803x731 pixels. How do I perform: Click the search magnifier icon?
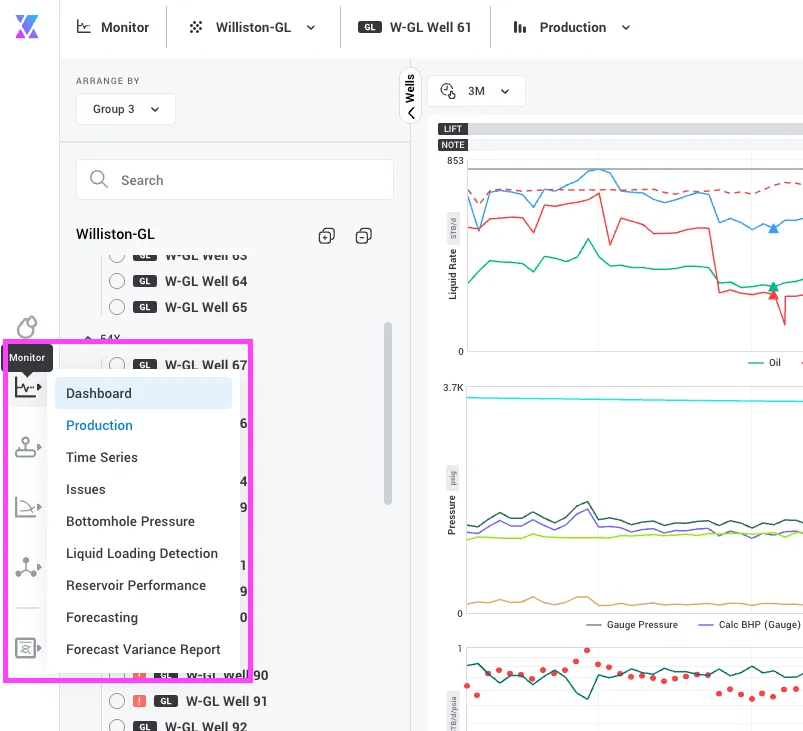[98, 179]
